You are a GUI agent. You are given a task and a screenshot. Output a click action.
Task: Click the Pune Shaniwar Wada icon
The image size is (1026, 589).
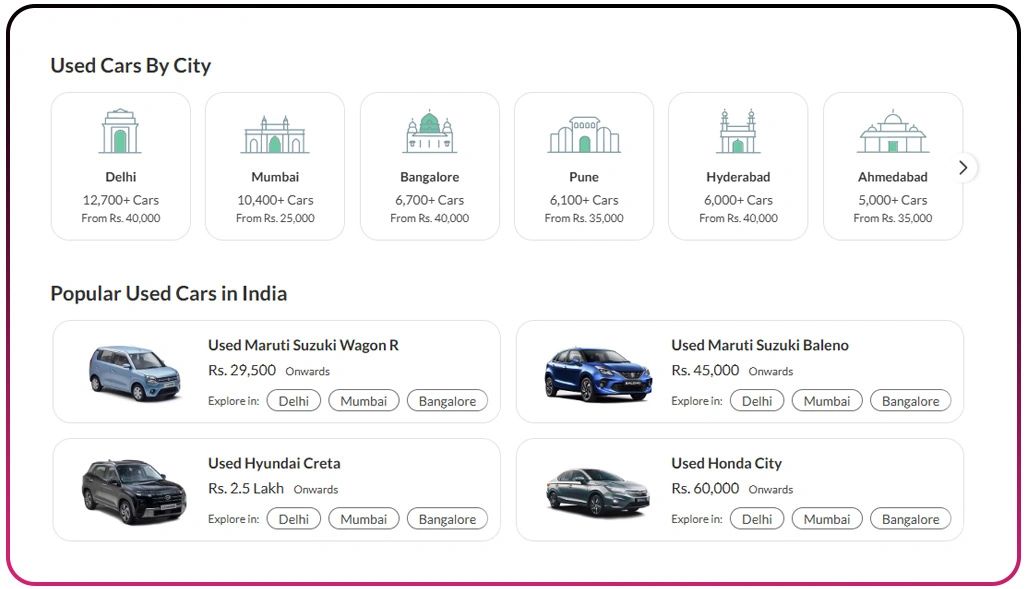tap(584, 134)
